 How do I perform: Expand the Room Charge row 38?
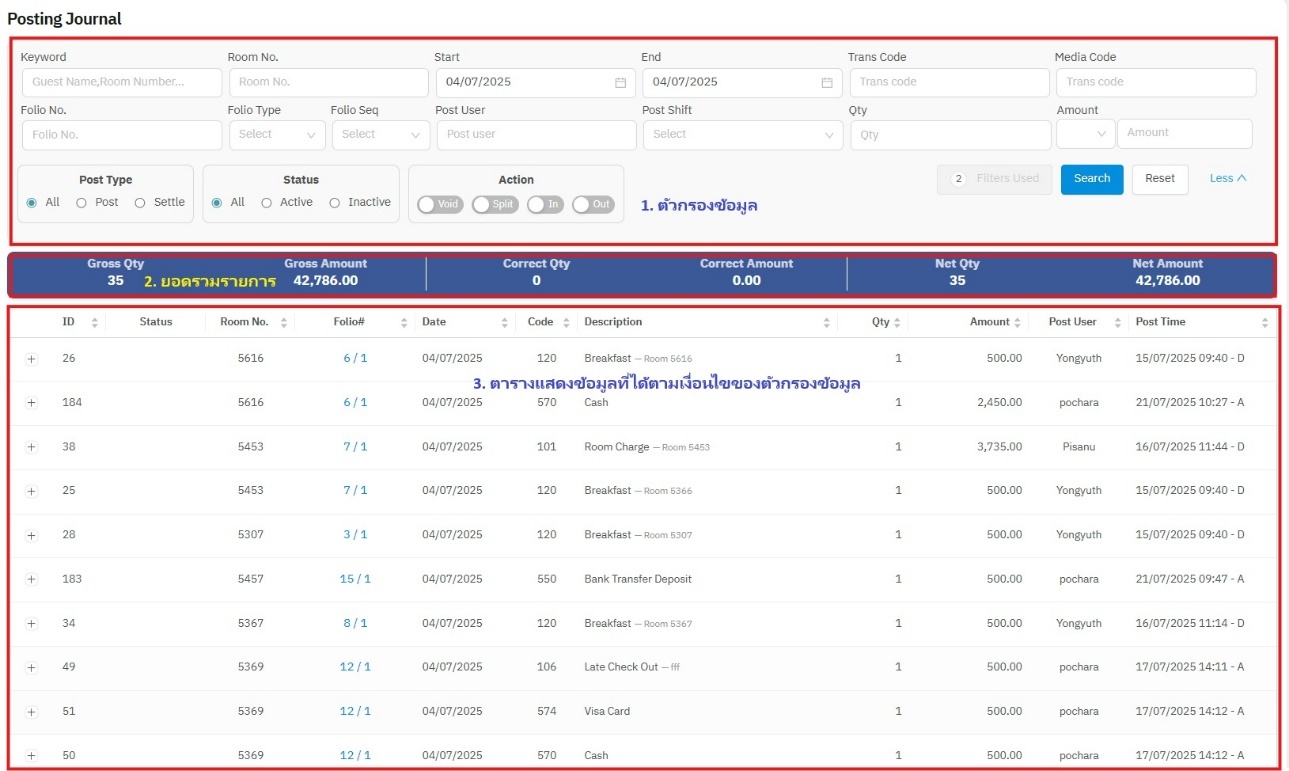[31, 448]
